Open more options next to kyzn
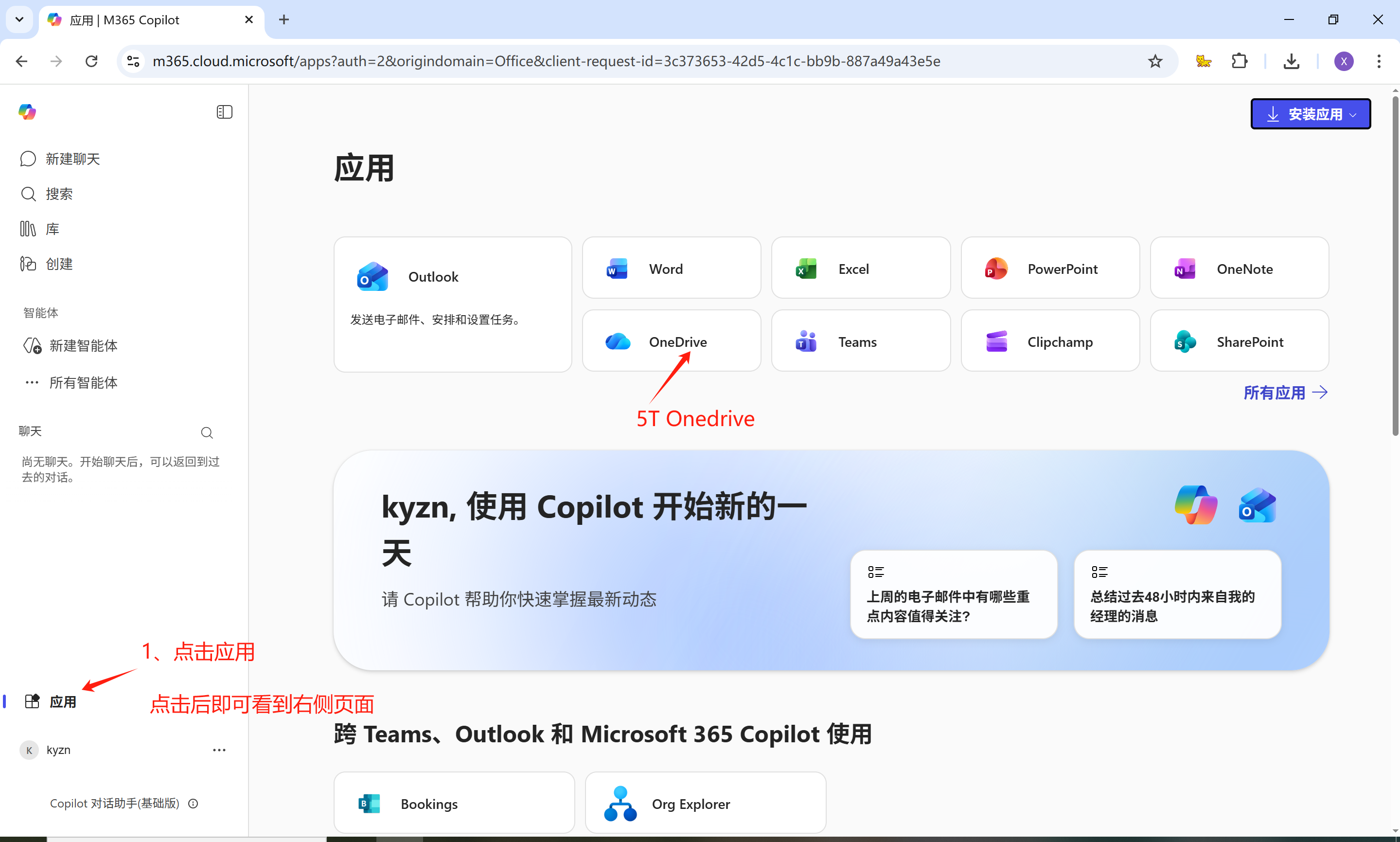The height and width of the screenshot is (842, 1400). 219,750
